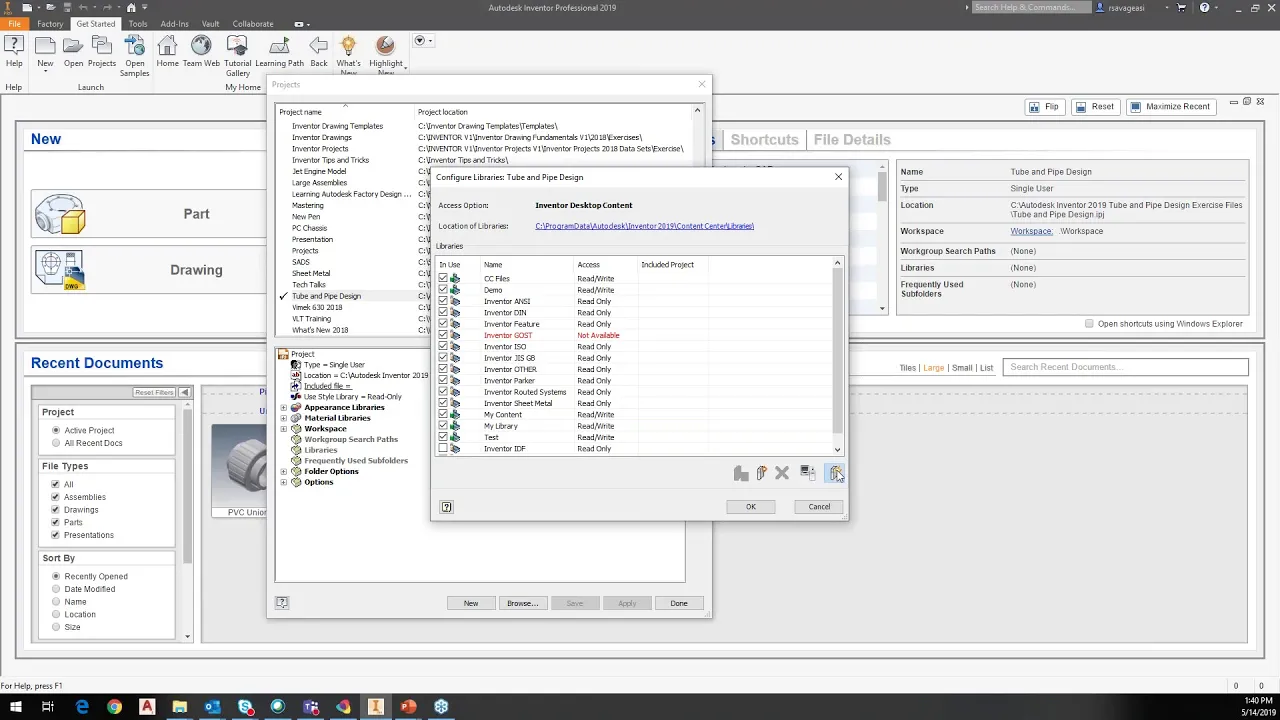The image size is (1280, 720).
Task: Click the Drawing template icon on the New panel
Action: click(60, 270)
